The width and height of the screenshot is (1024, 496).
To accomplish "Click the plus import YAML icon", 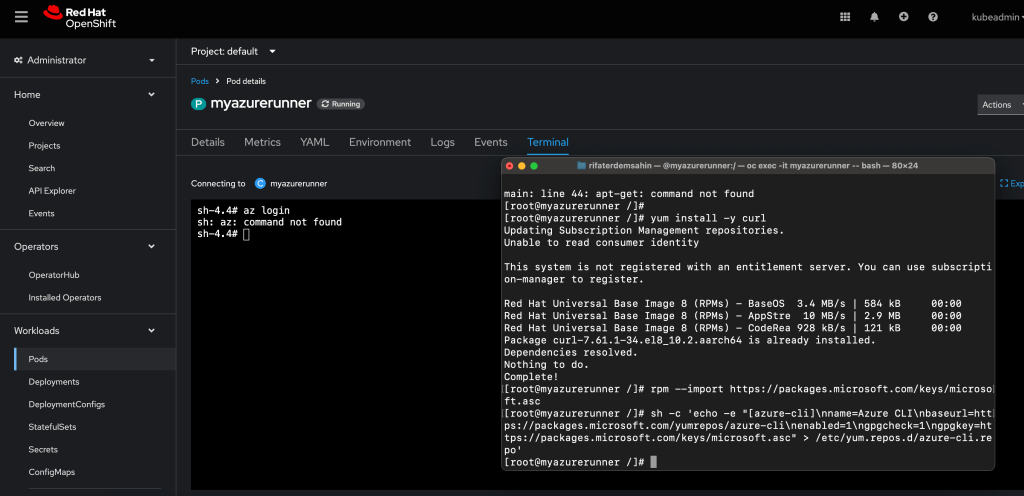I will [x=903, y=17].
